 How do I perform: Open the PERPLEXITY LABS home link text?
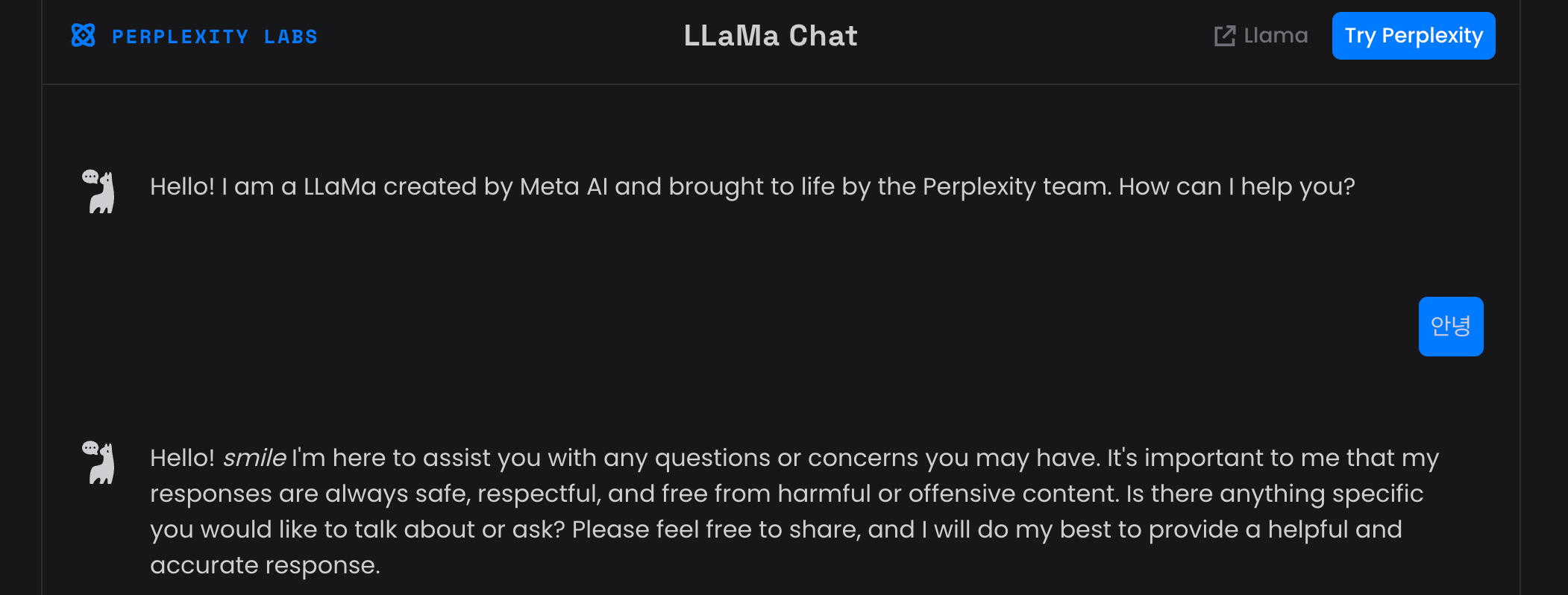tap(214, 37)
